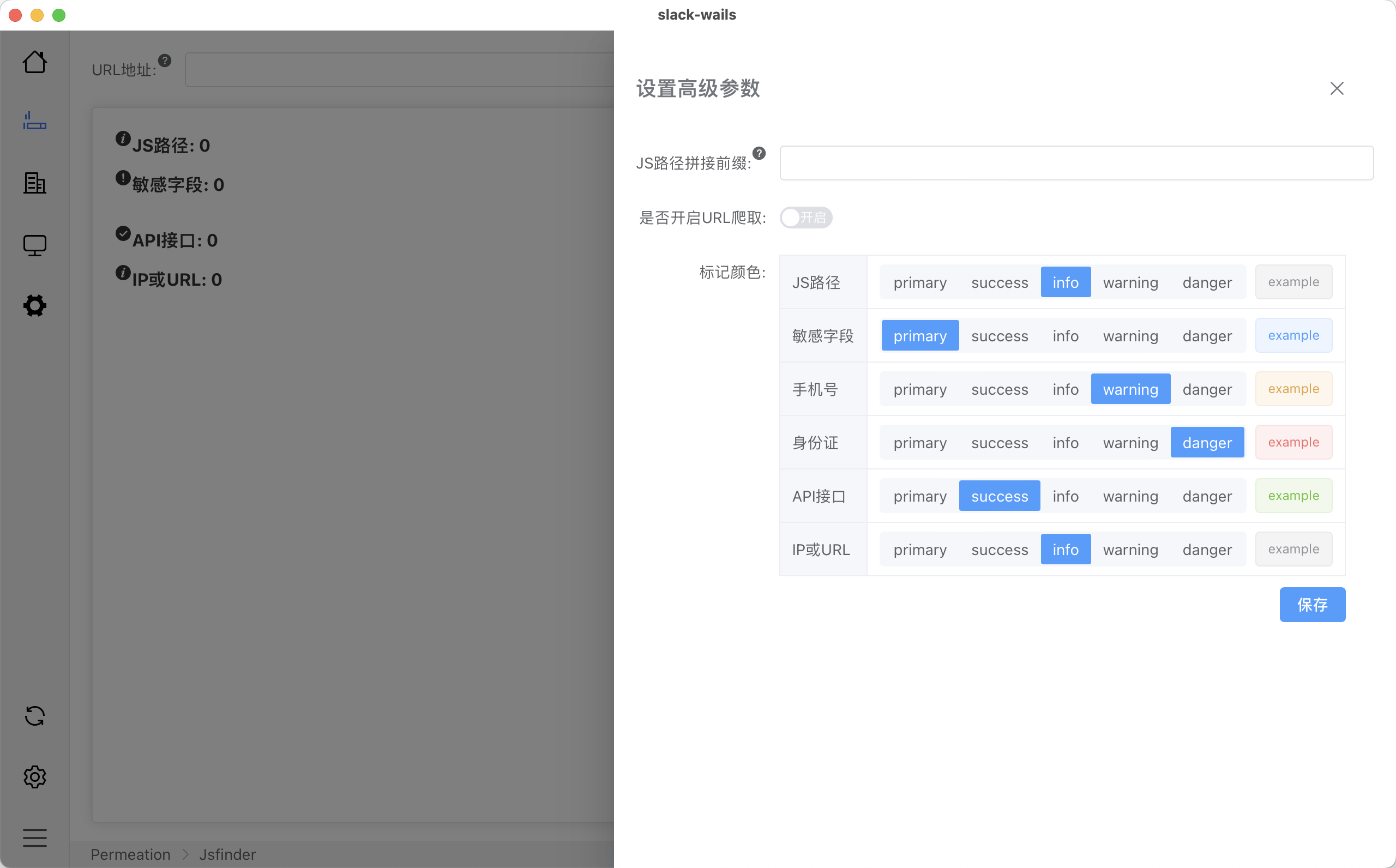Screen dimensions: 1396x868
Task: Select warning for the API接口 row
Action: click(x=1130, y=496)
